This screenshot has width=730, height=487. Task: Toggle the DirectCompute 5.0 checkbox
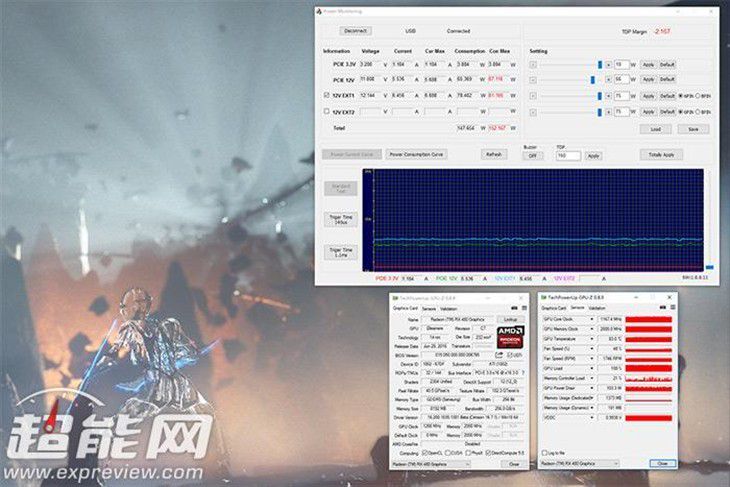click(x=488, y=453)
